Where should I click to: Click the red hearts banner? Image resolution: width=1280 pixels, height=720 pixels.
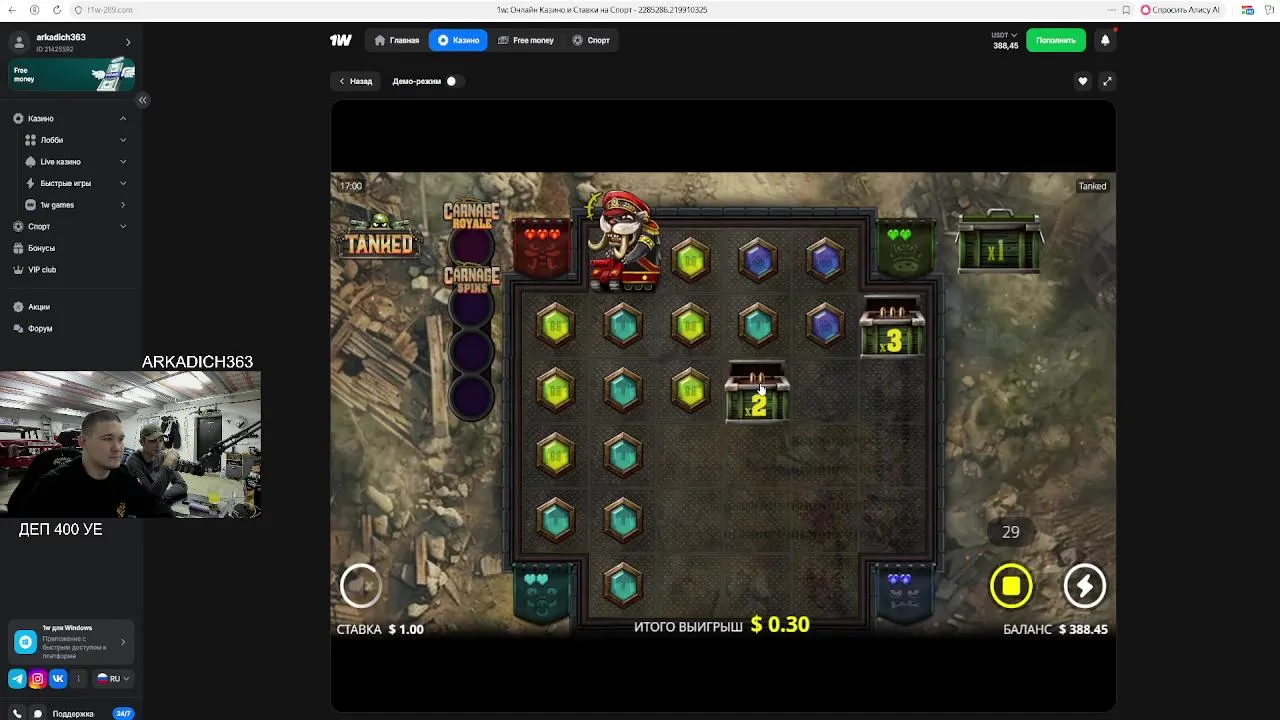pyautogui.click(x=542, y=247)
